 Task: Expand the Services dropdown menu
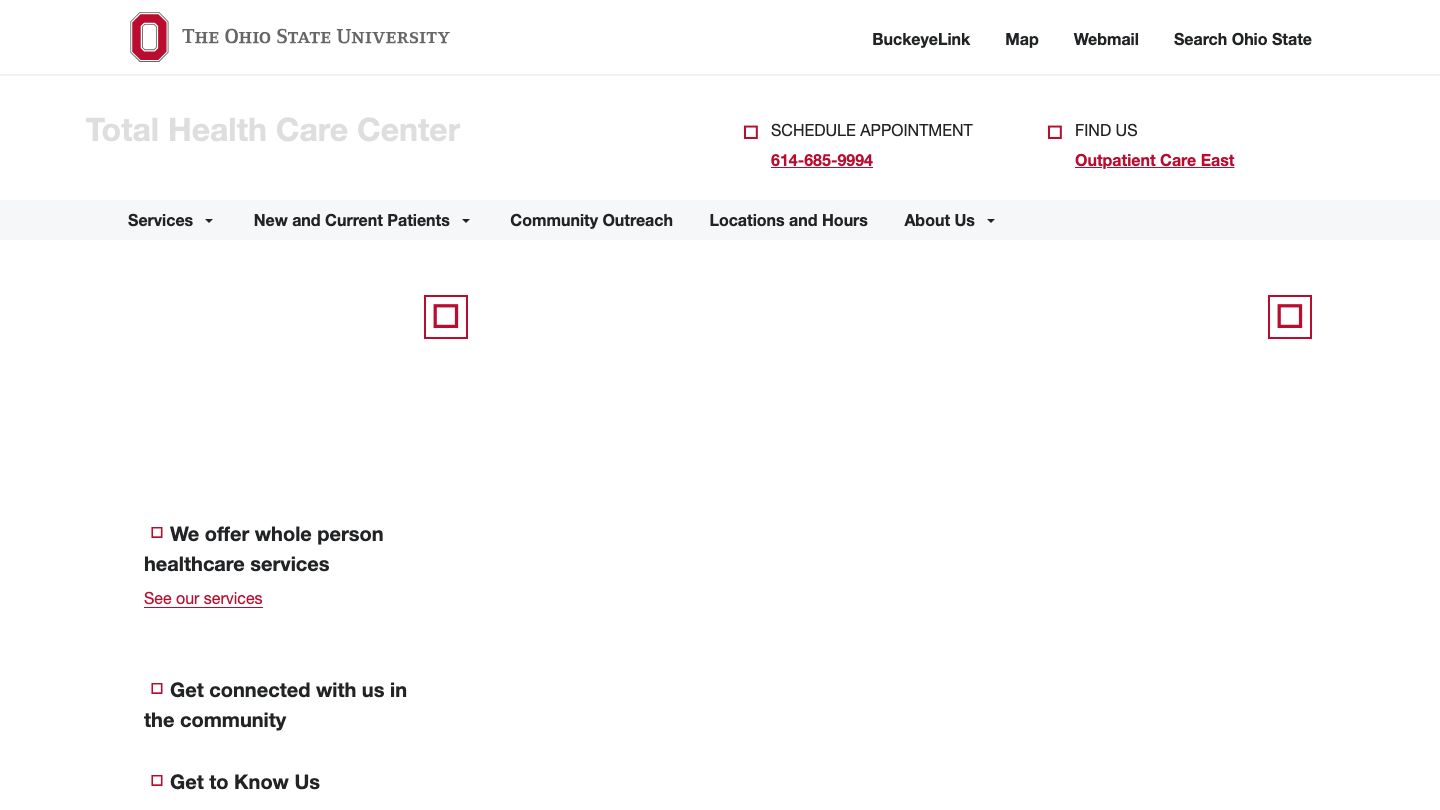[x=170, y=220]
